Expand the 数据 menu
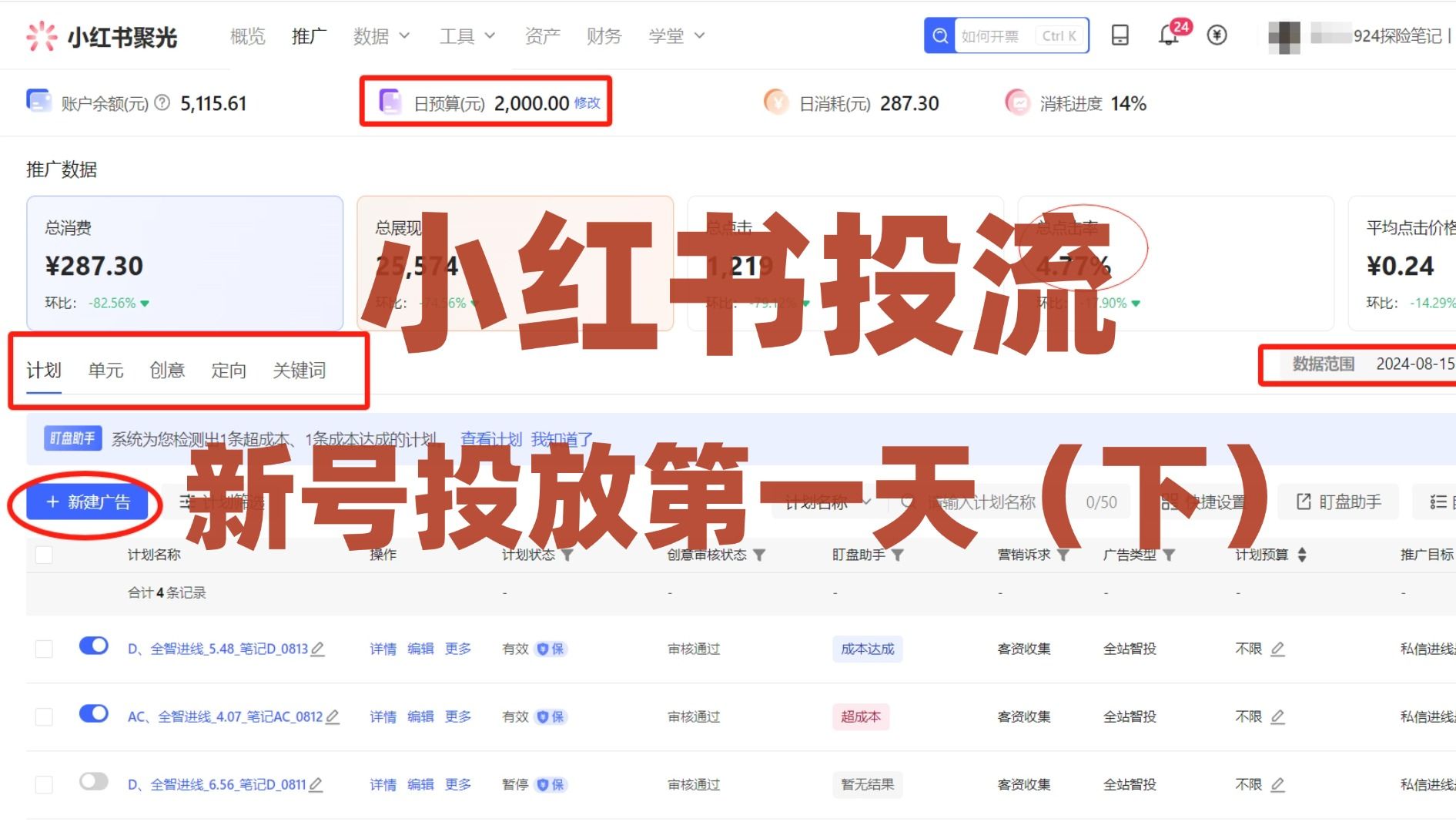Image resolution: width=1456 pixels, height=832 pixels. [381, 36]
